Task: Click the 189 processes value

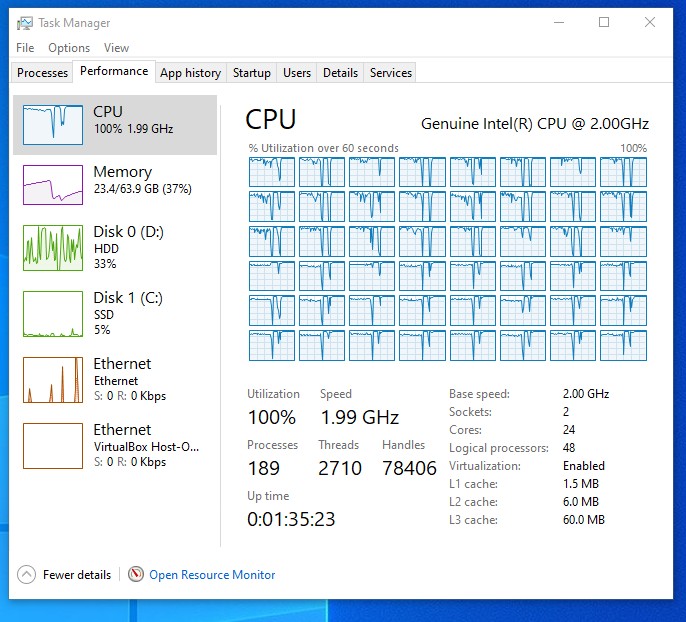Action: [263, 468]
